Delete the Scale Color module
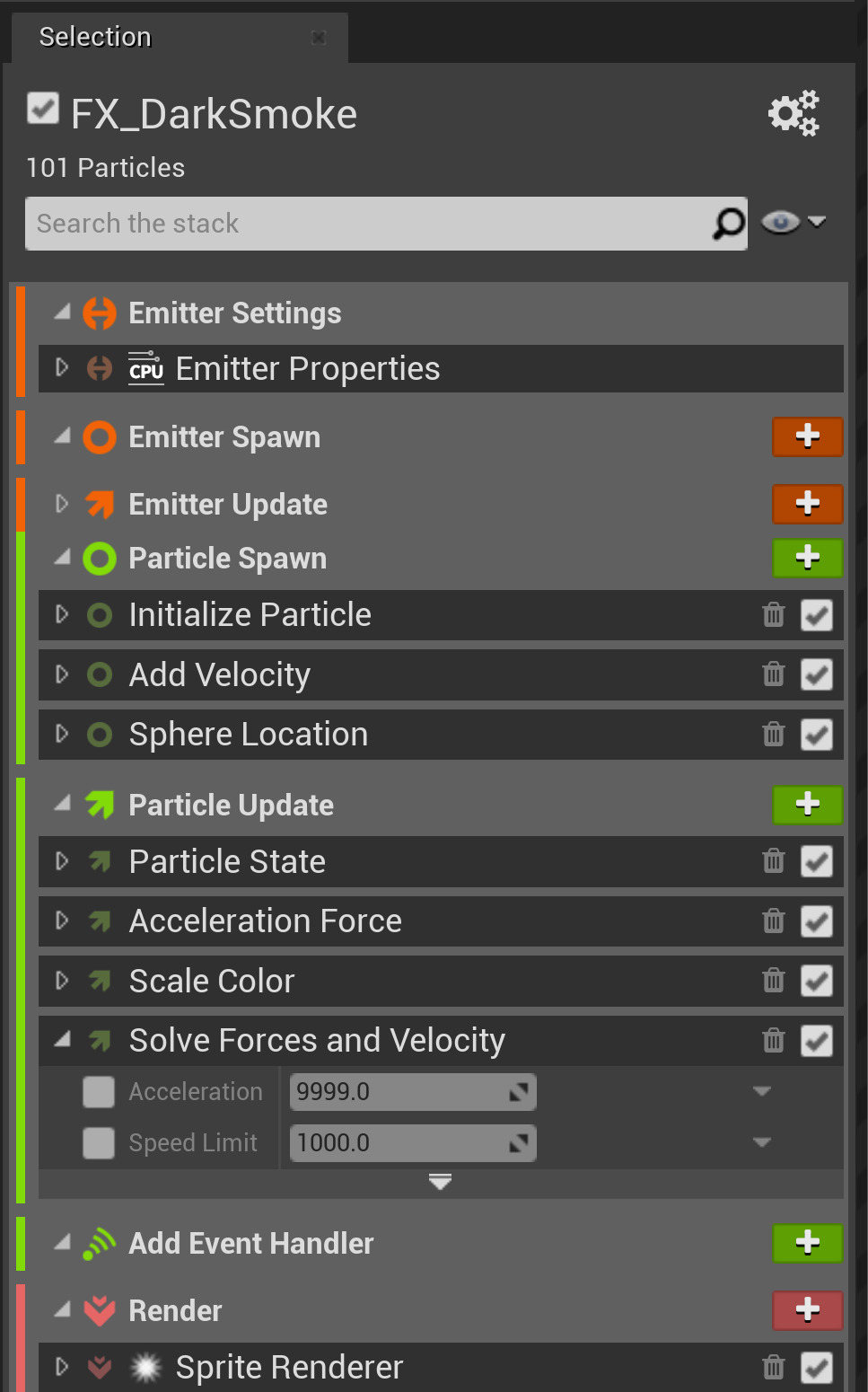The image size is (868, 1392). click(773, 981)
